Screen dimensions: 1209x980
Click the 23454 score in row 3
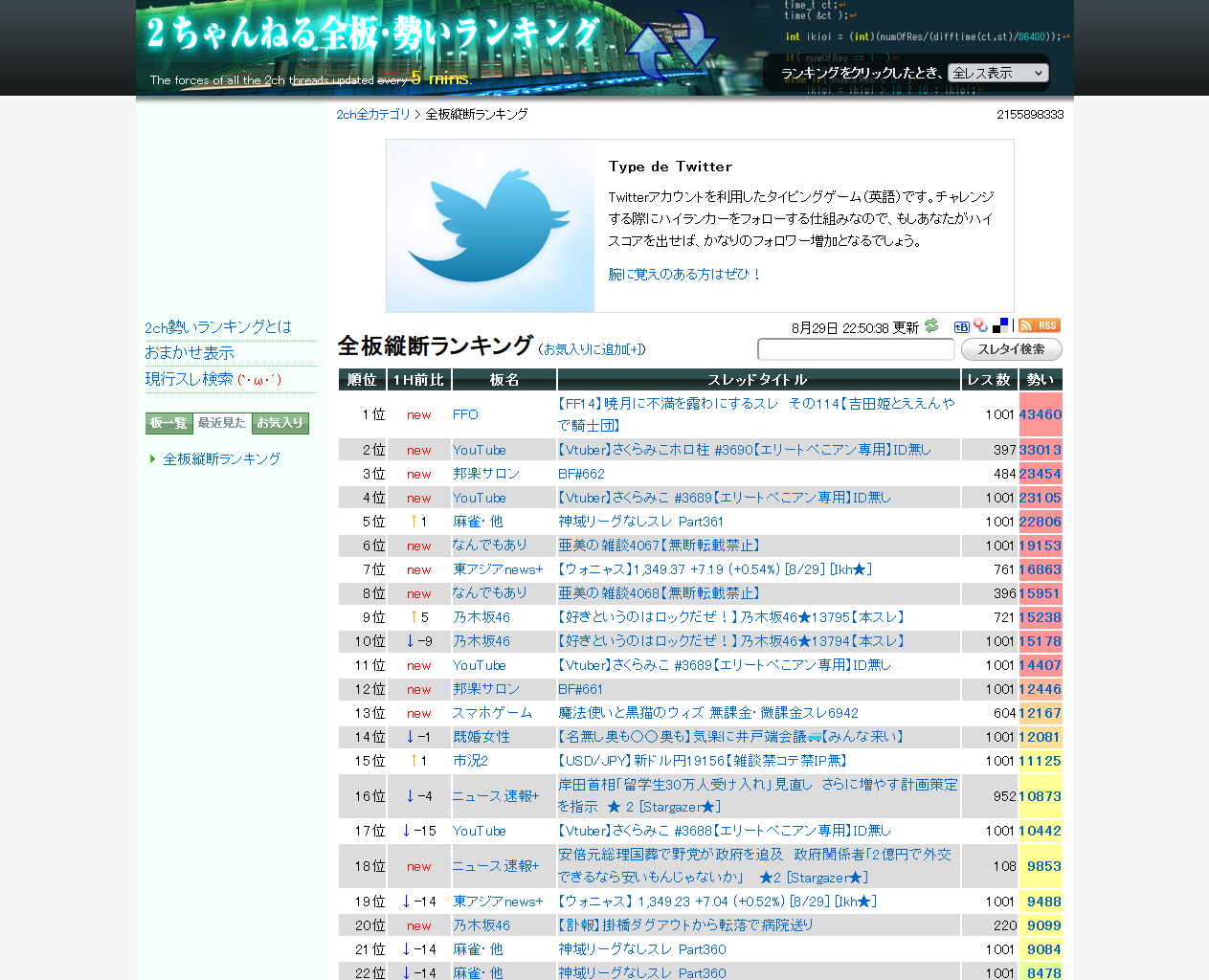click(x=1041, y=474)
